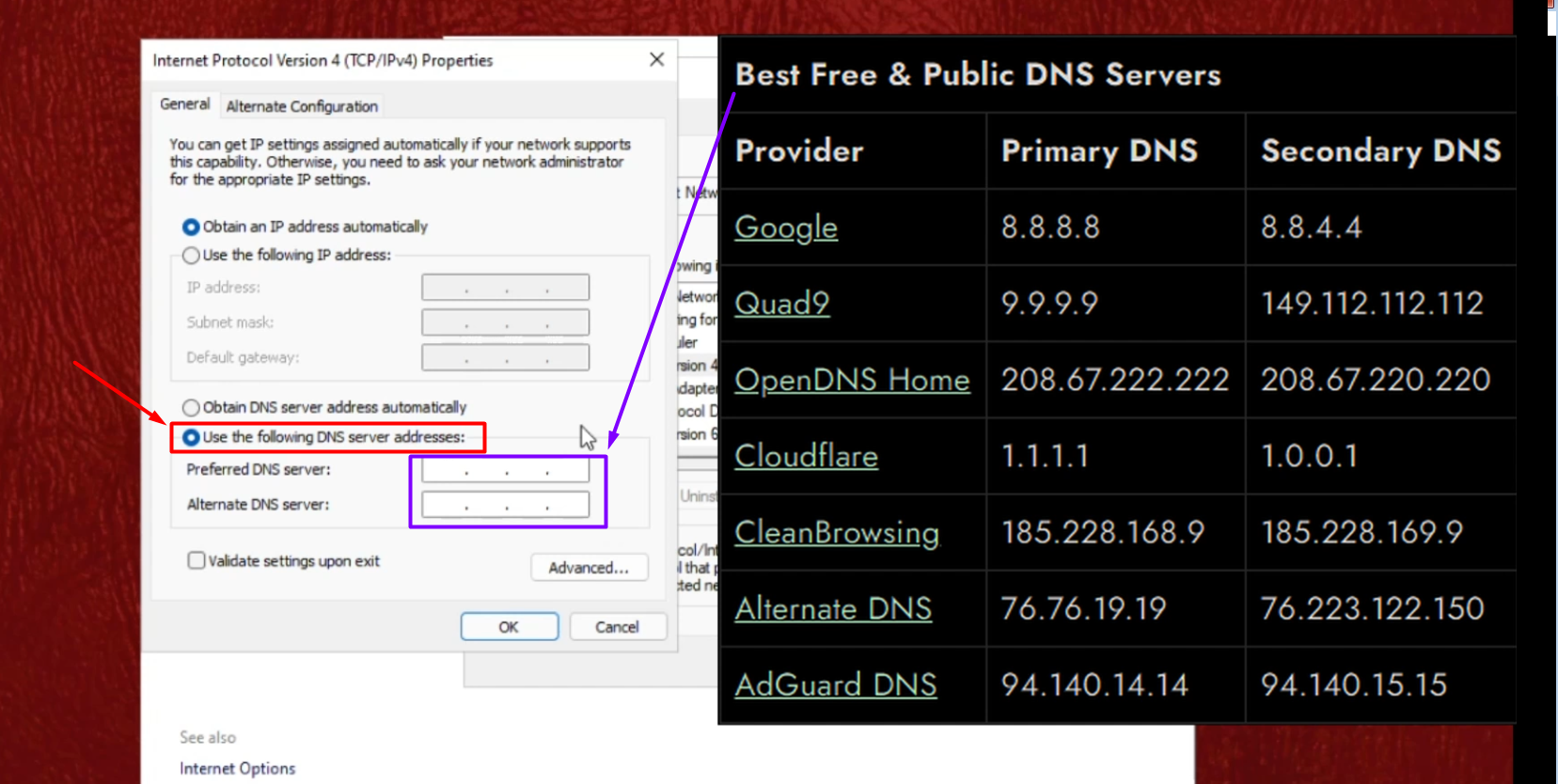Open the Advanced settings button

point(590,568)
